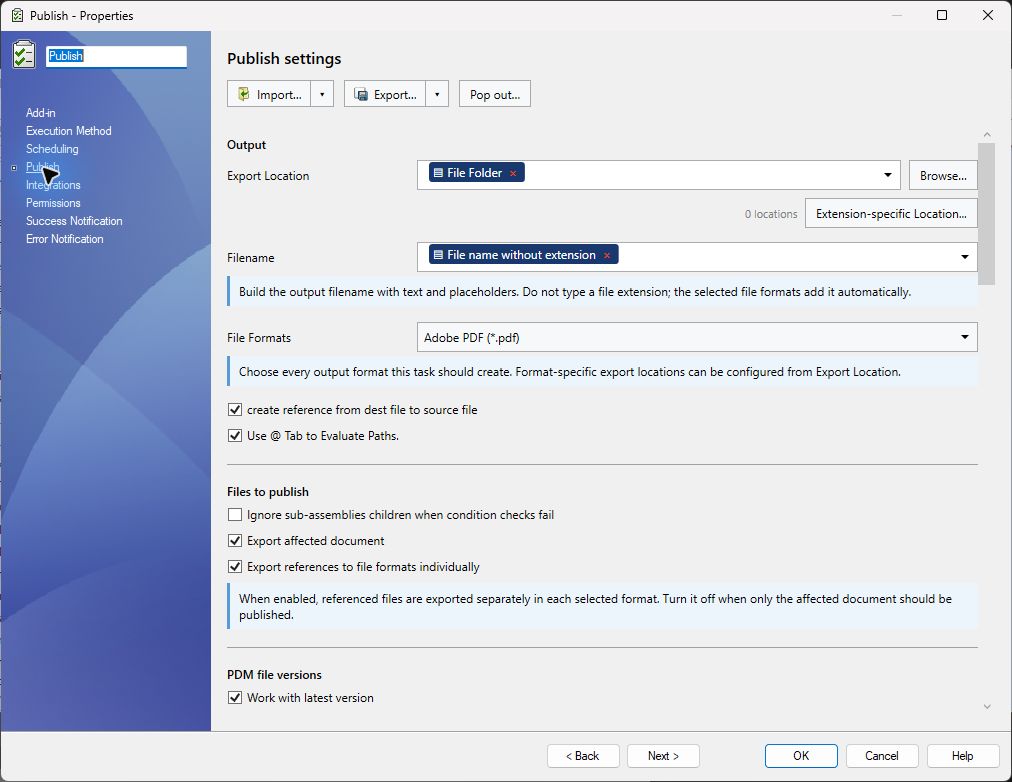Expand the Filename dropdown
Screen dimensions: 1012x782
(x=964, y=257)
